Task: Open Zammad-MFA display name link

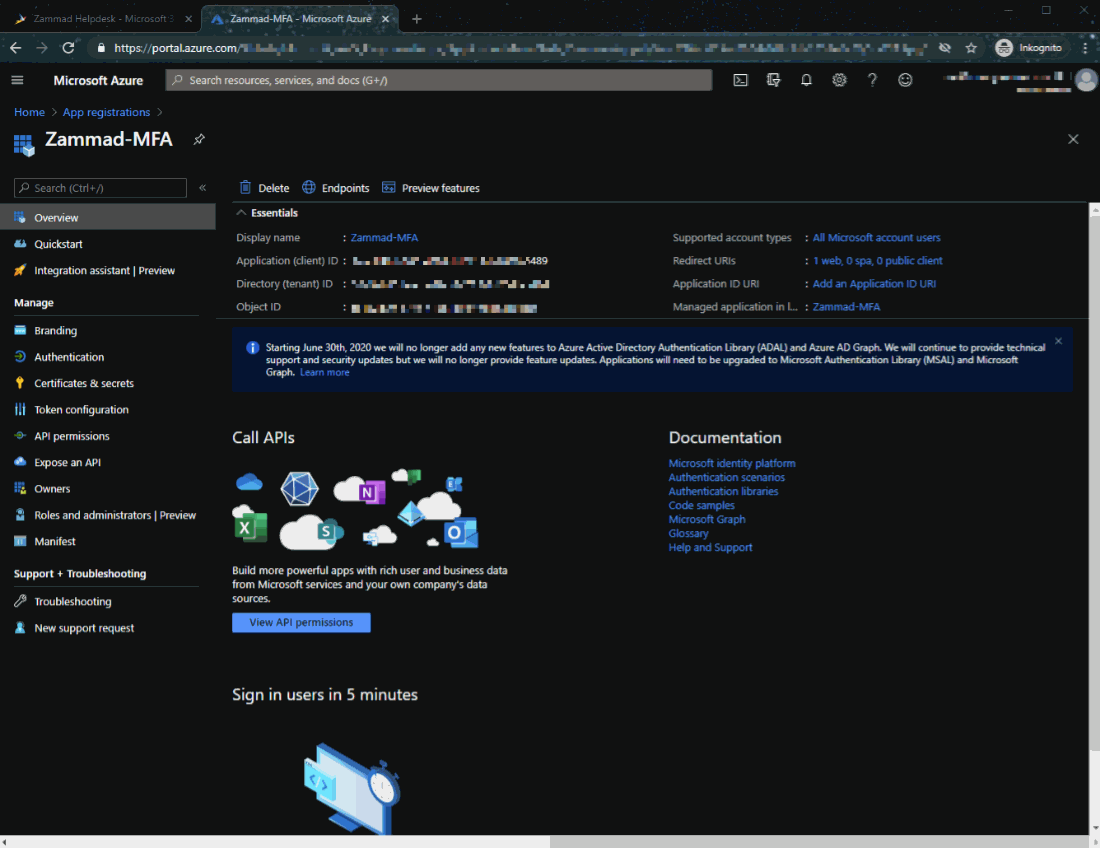Action: point(384,238)
